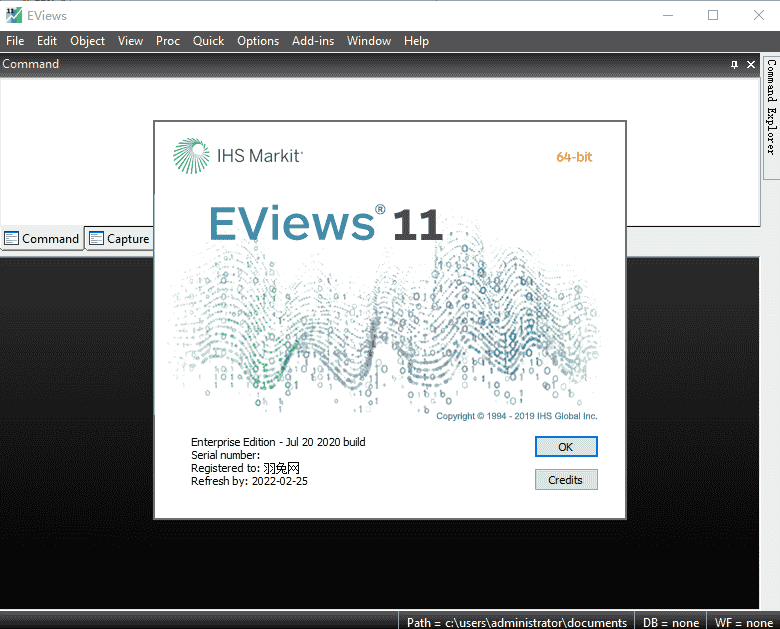
Task: Open the Edit menu
Action: 47,41
